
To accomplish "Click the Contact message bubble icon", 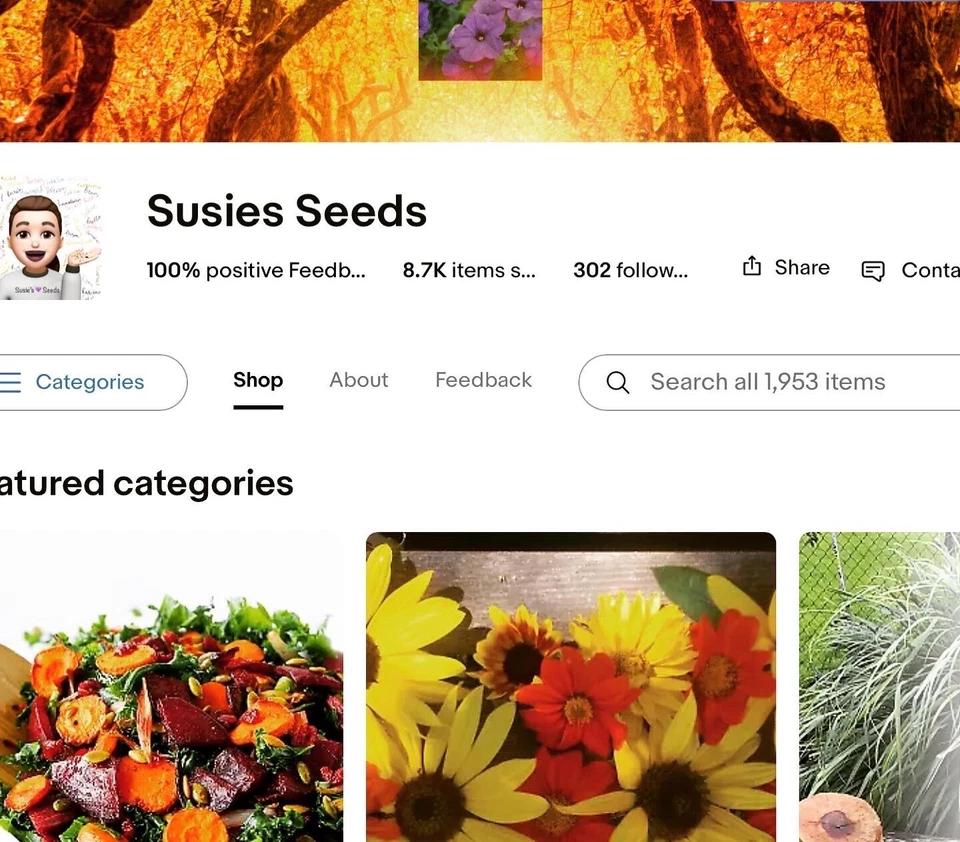I will (873, 270).
